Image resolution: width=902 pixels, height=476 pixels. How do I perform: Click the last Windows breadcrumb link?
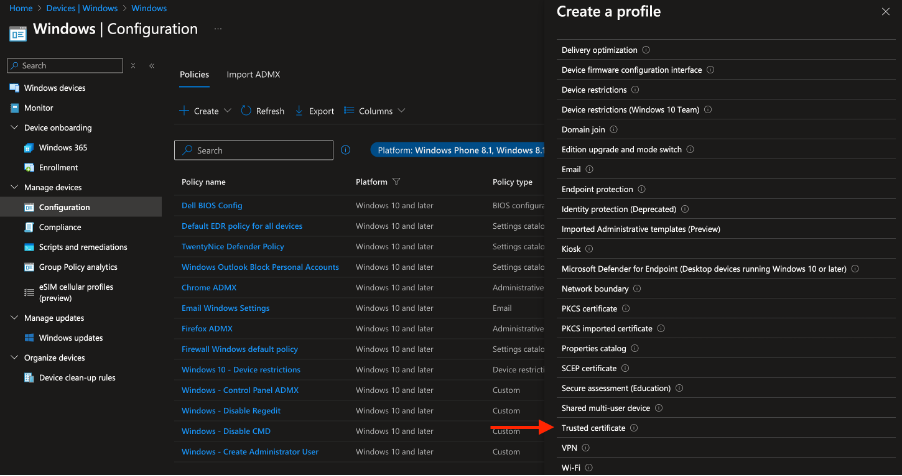(x=149, y=8)
